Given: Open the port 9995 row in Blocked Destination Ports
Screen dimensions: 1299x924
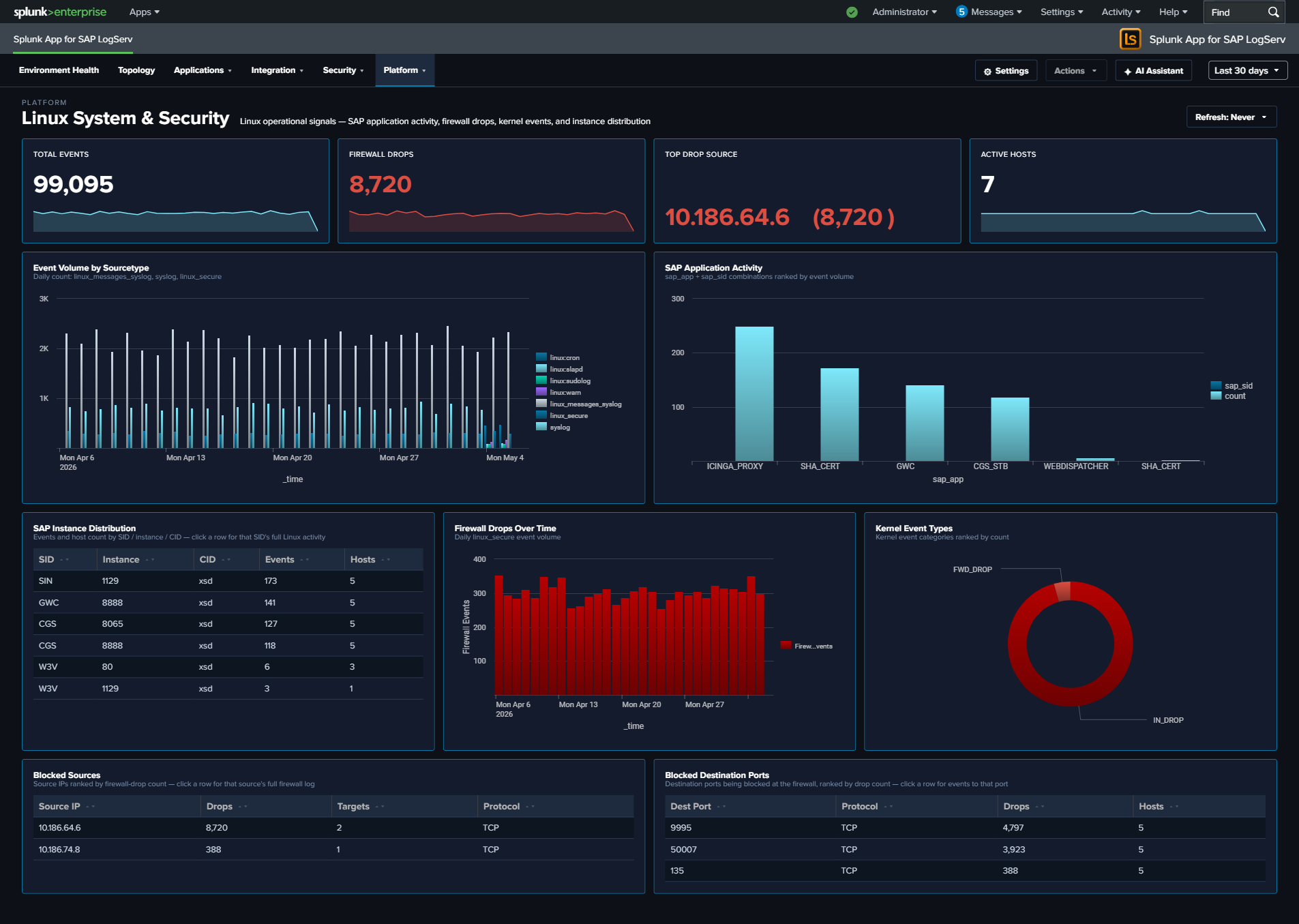Looking at the screenshot, I should pos(965,828).
